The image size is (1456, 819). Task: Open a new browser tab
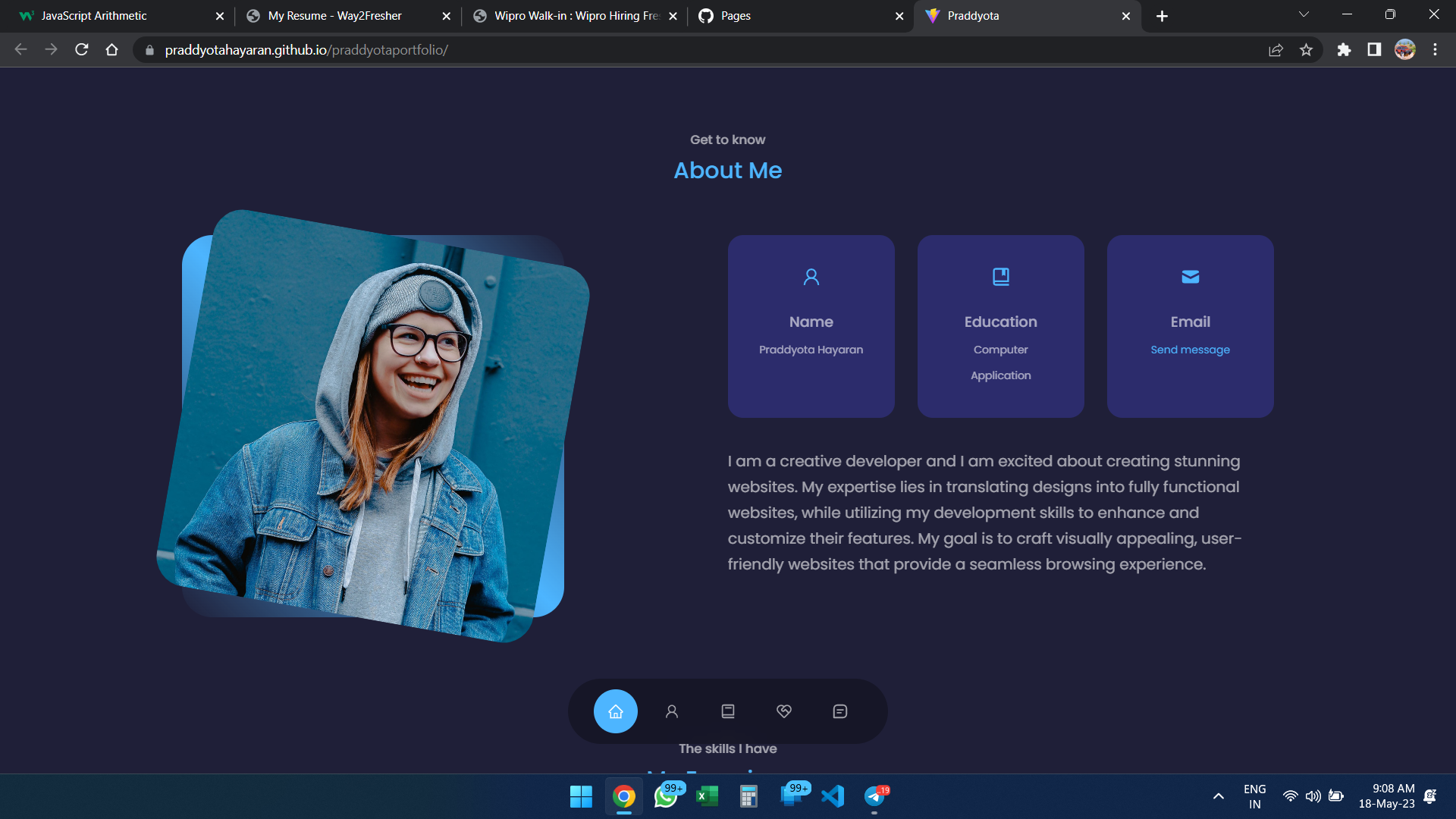tap(1162, 16)
